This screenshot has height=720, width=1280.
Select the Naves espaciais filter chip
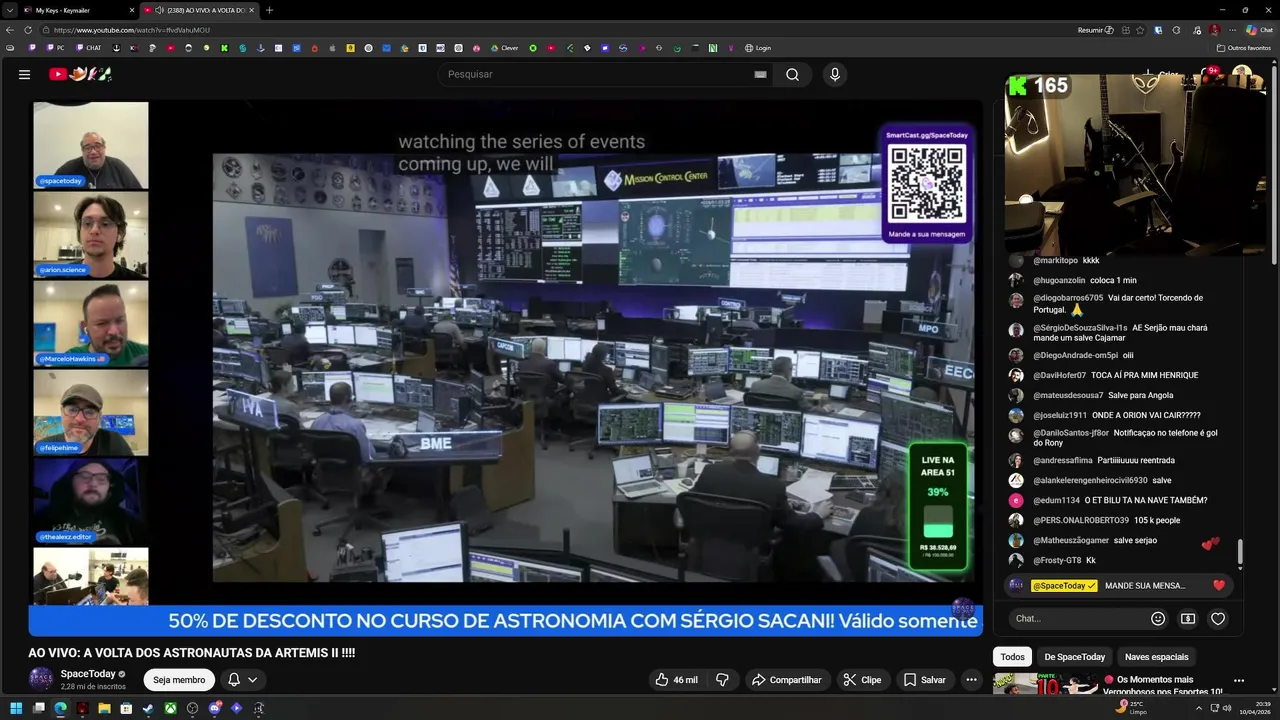1157,657
